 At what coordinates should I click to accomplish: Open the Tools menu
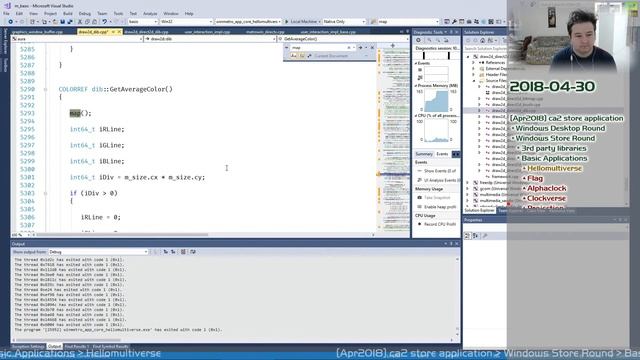tap(118, 13)
